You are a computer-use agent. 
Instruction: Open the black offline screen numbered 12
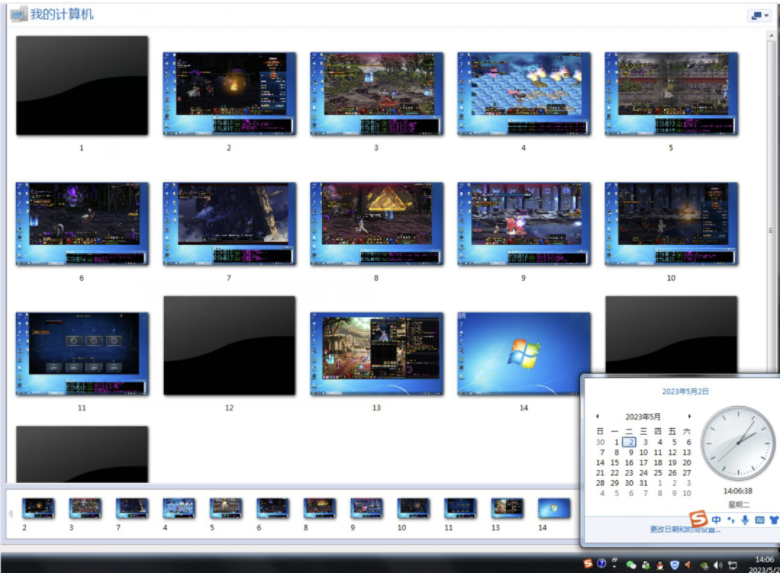coord(229,346)
